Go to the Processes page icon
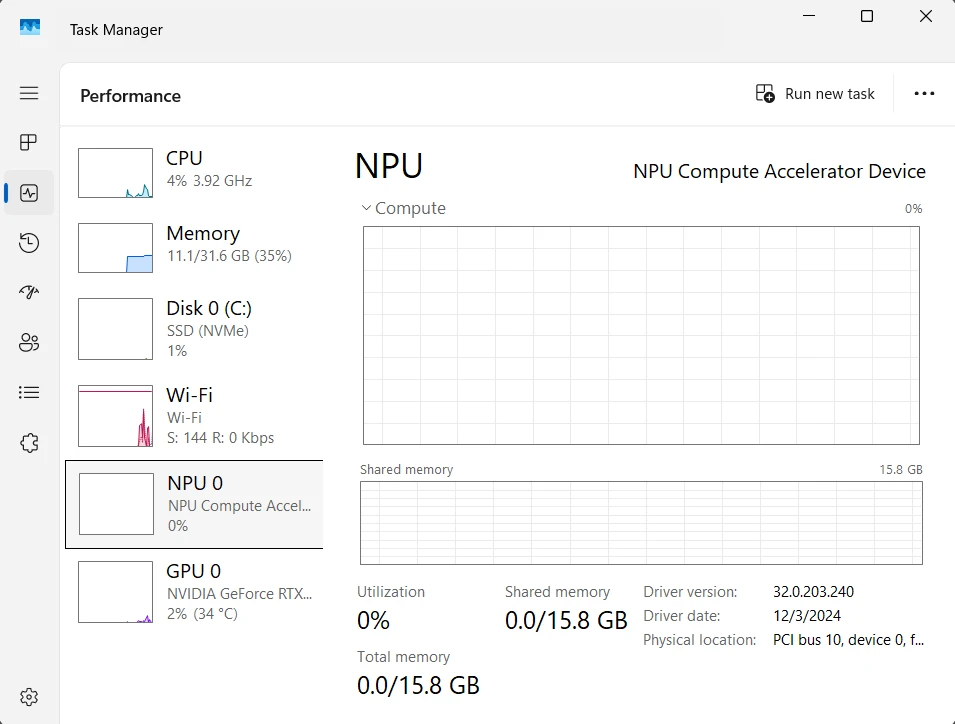 (x=29, y=143)
